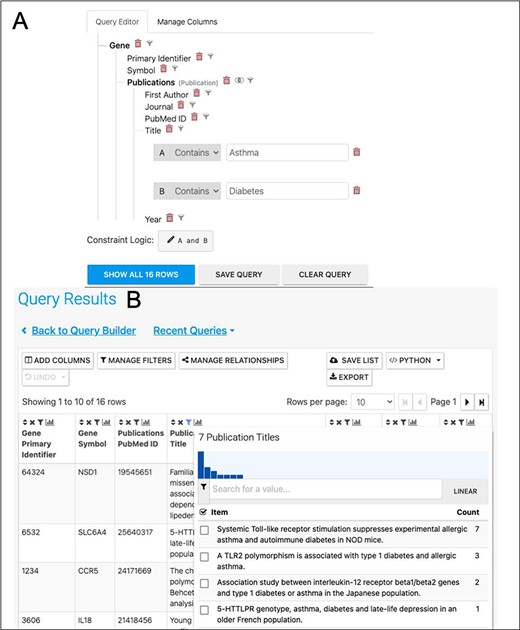Remove PubMed ID from the query

(194, 117)
